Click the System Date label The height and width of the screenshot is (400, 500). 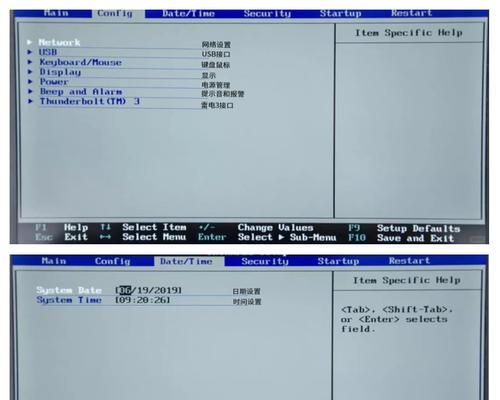[x=69, y=290]
